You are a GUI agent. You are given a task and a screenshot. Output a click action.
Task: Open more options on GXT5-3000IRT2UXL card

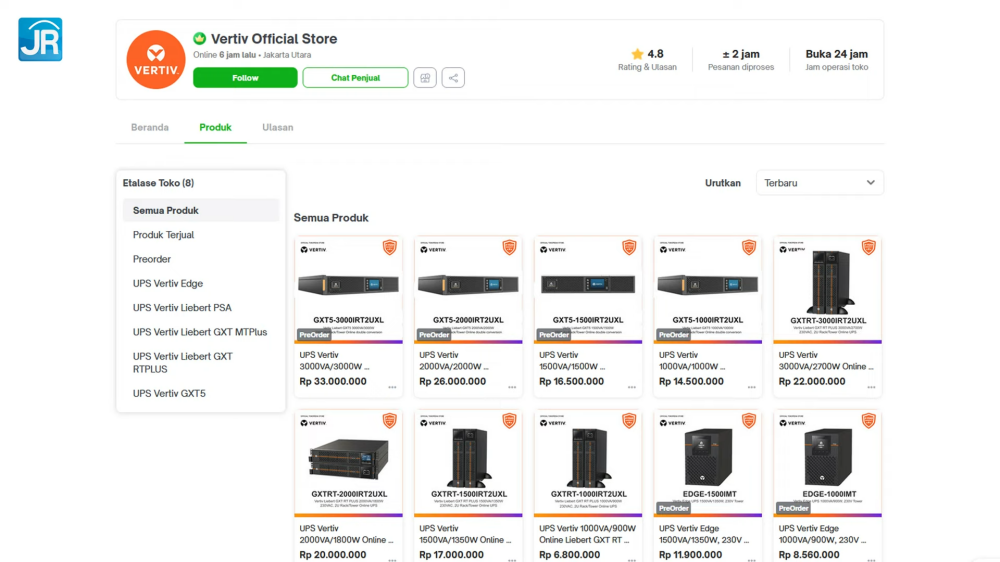click(x=392, y=387)
